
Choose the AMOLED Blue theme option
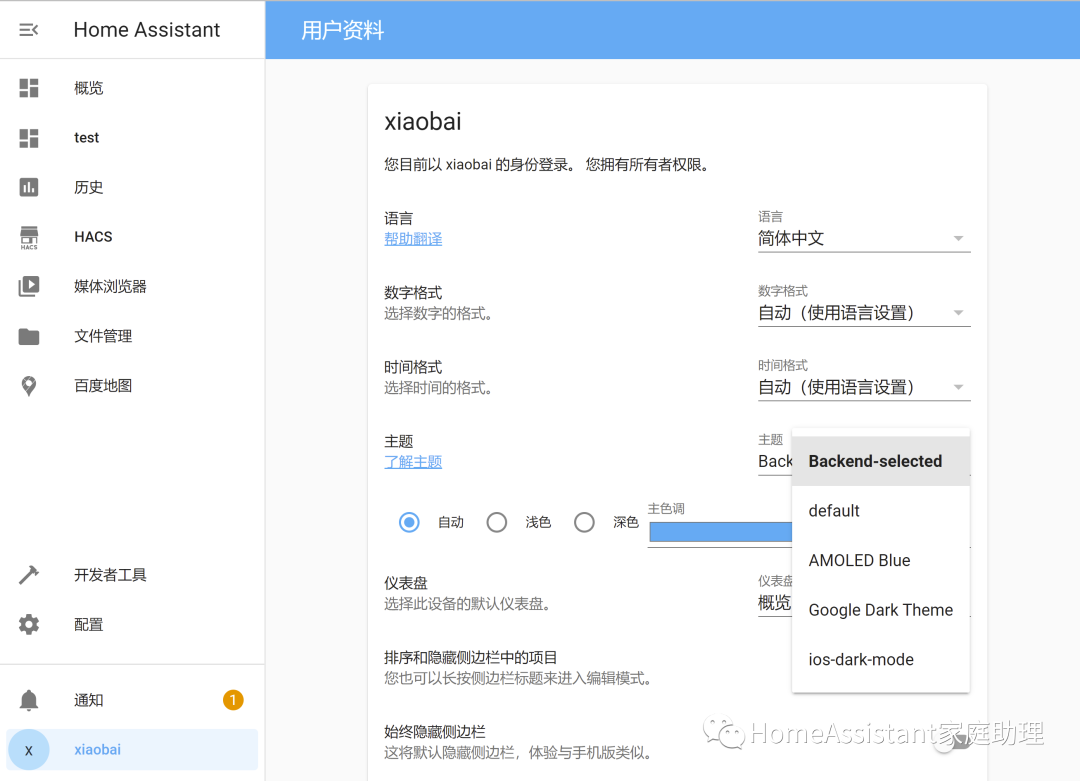(881, 561)
